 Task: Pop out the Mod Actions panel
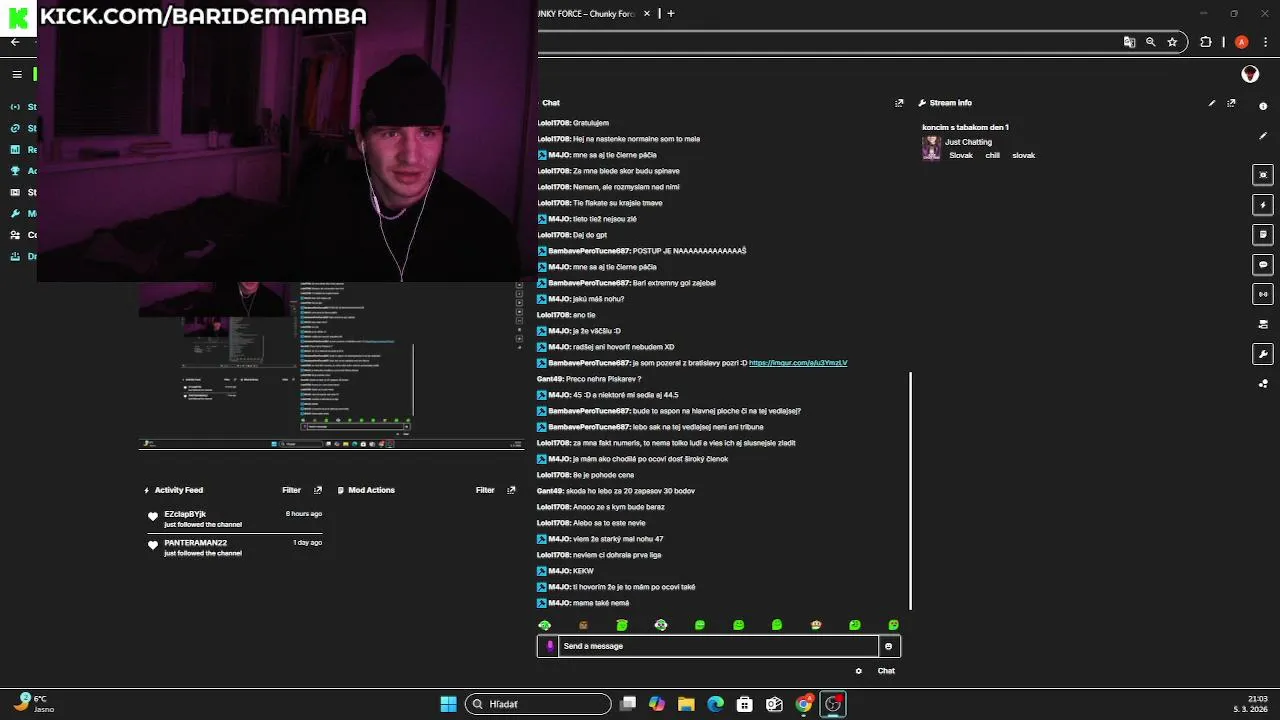click(x=511, y=490)
